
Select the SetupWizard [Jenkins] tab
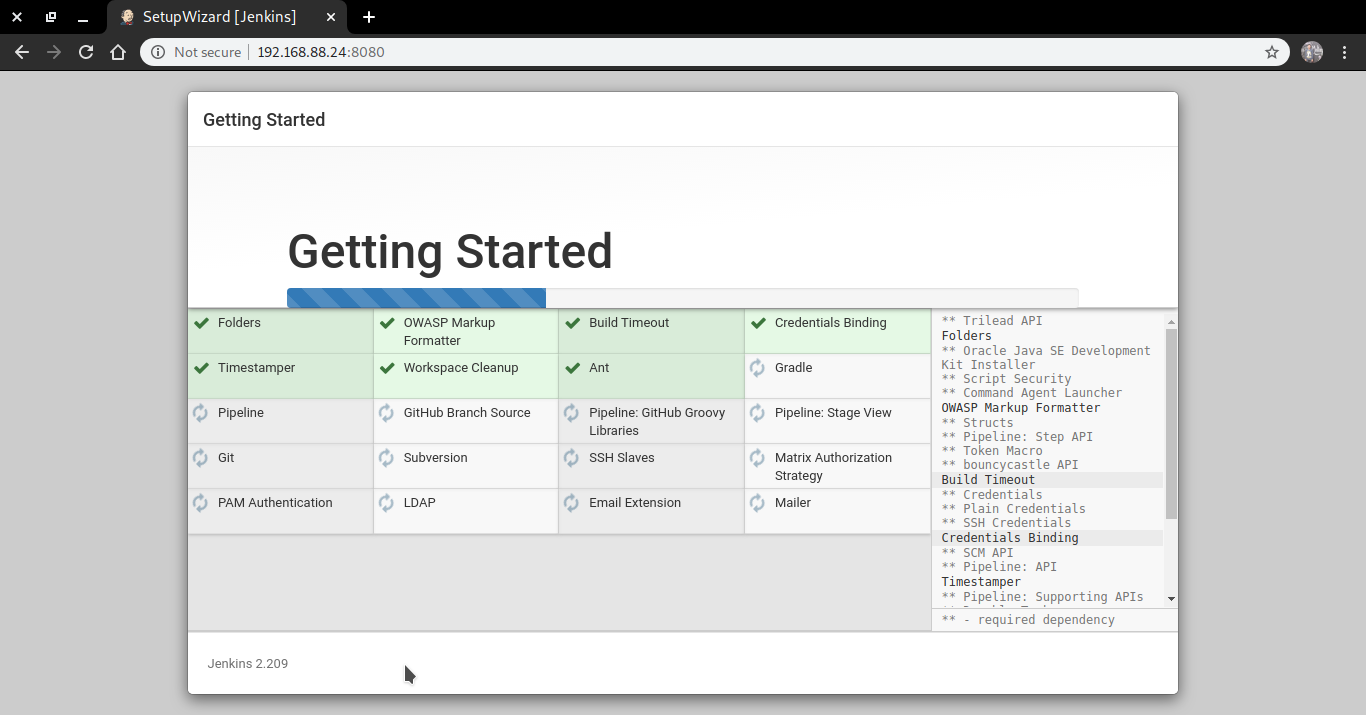click(228, 17)
